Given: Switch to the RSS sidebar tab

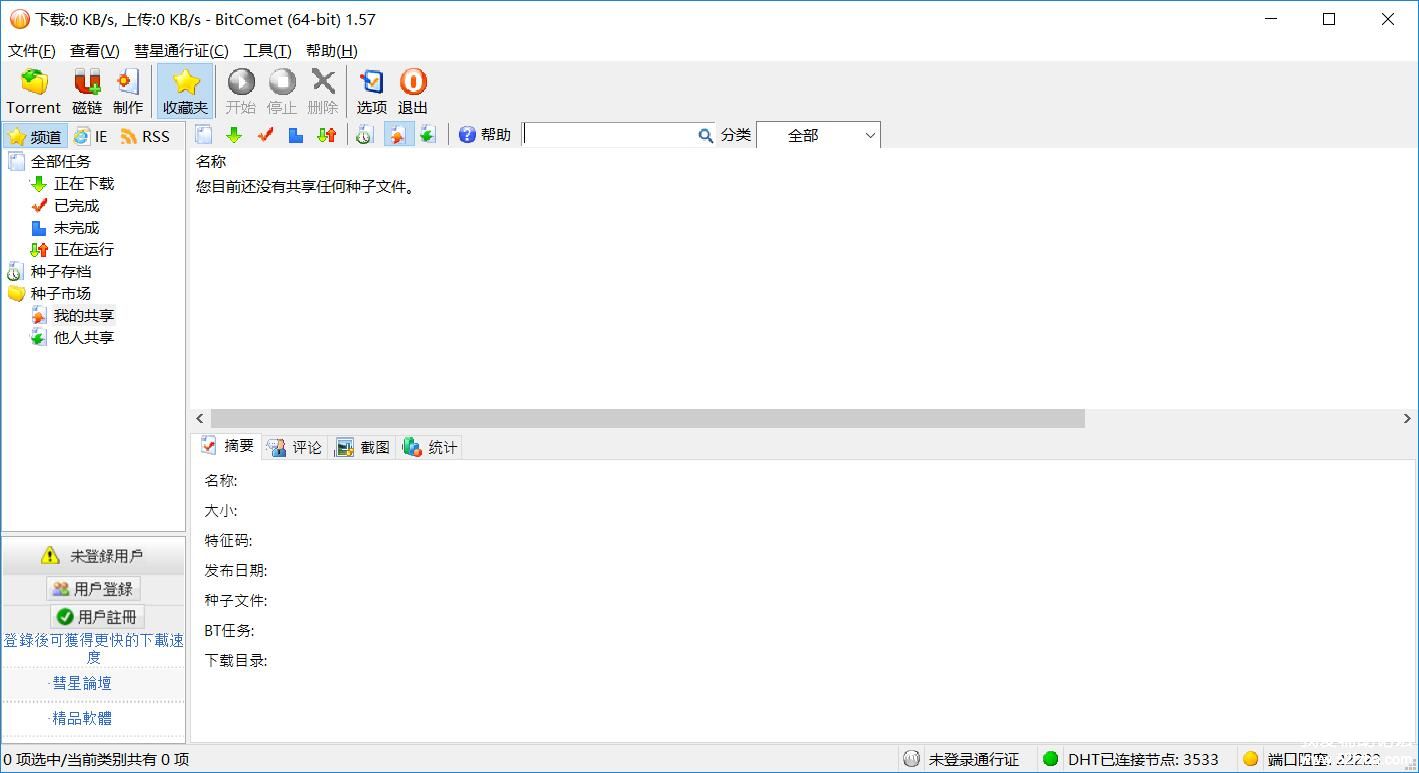Looking at the screenshot, I should pos(145,136).
